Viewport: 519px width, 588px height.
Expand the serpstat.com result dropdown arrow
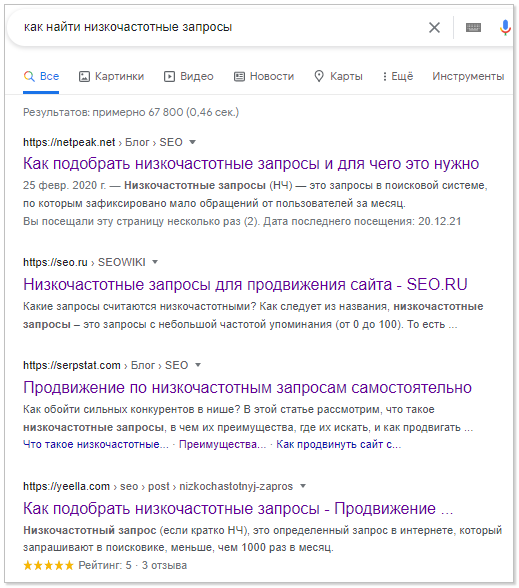[198, 365]
